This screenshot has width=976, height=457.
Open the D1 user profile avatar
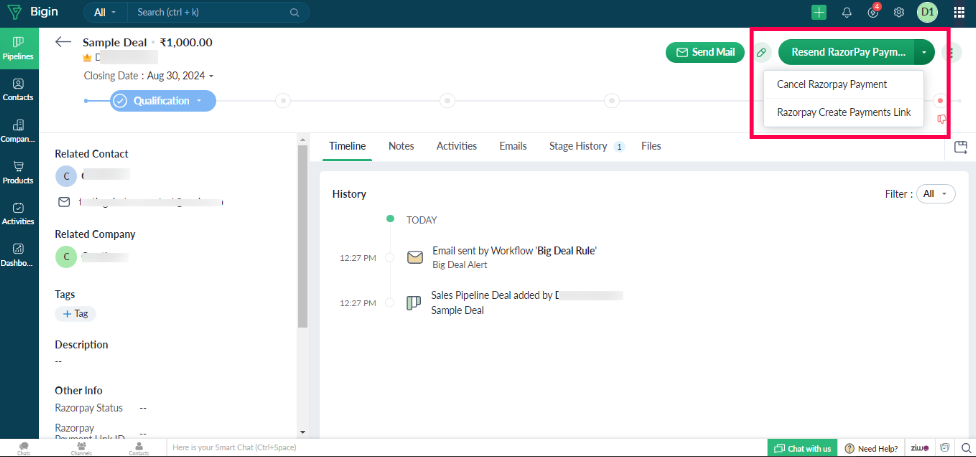pyautogui.click(x=927, y=12)
